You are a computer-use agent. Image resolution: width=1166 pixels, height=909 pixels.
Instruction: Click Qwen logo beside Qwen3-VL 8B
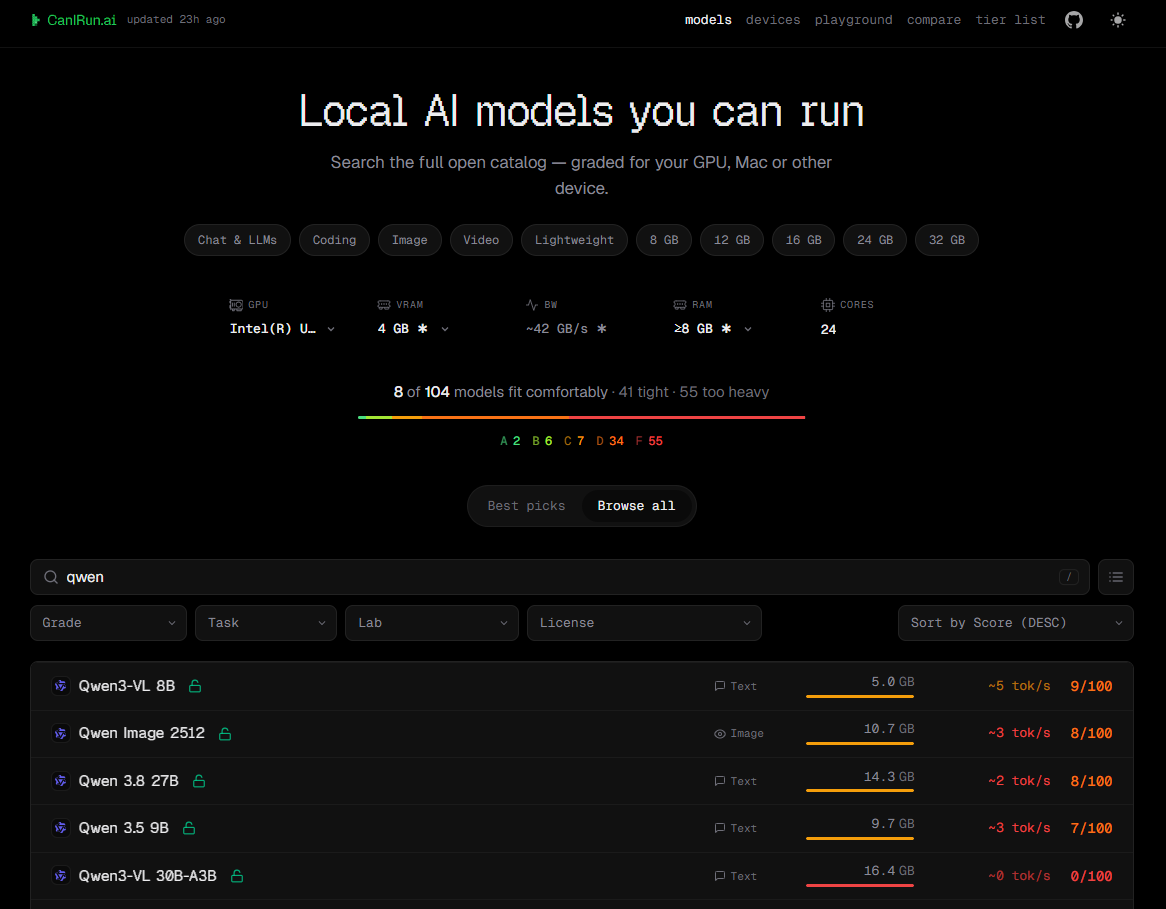pyautogui.click(x=61, y=686)
